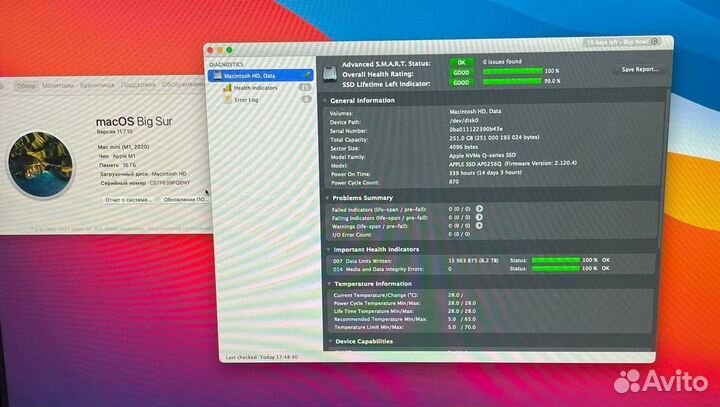
Task: Click the 99.0 % lifetime value
Action: tap(552, 81)
